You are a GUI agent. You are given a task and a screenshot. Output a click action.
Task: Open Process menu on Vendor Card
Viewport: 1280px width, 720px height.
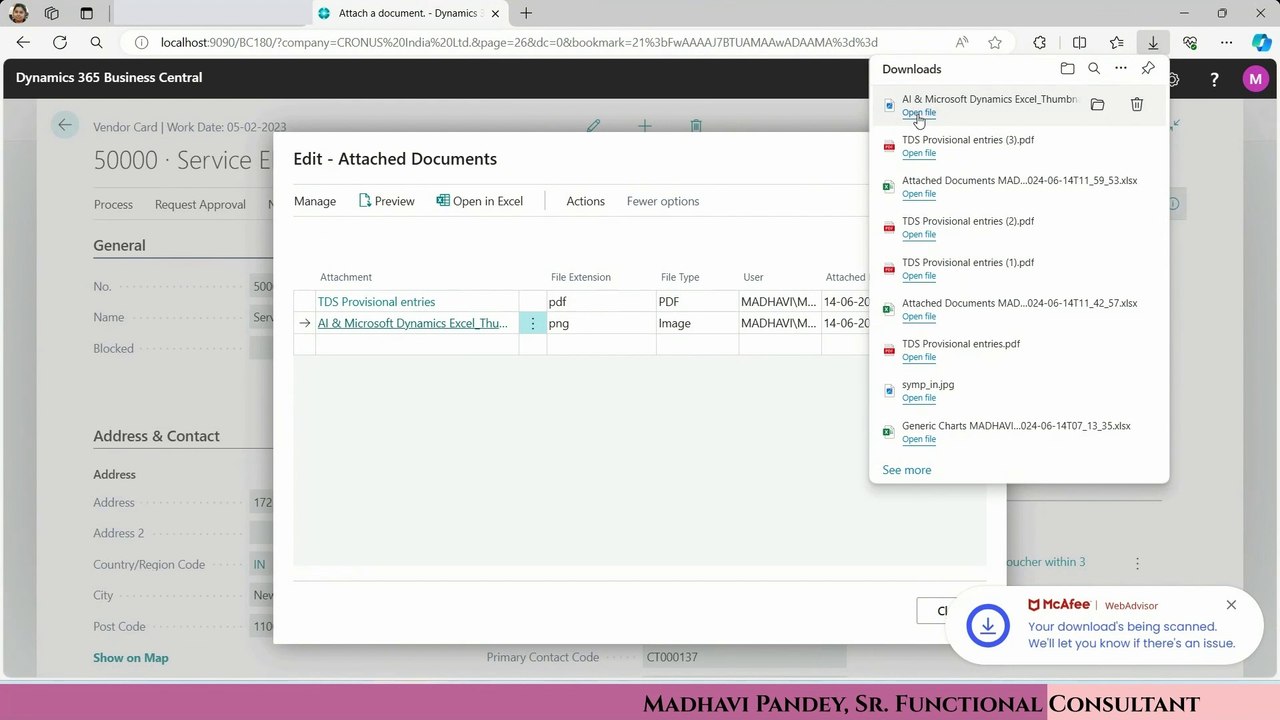[113, 204]
